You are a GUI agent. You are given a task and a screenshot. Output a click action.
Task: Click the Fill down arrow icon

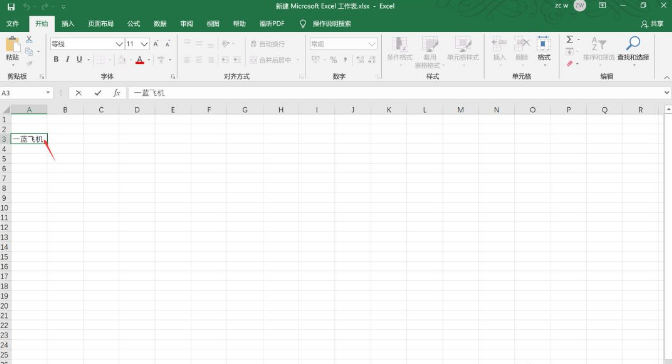pyautogui.click(x=570, y=51)
